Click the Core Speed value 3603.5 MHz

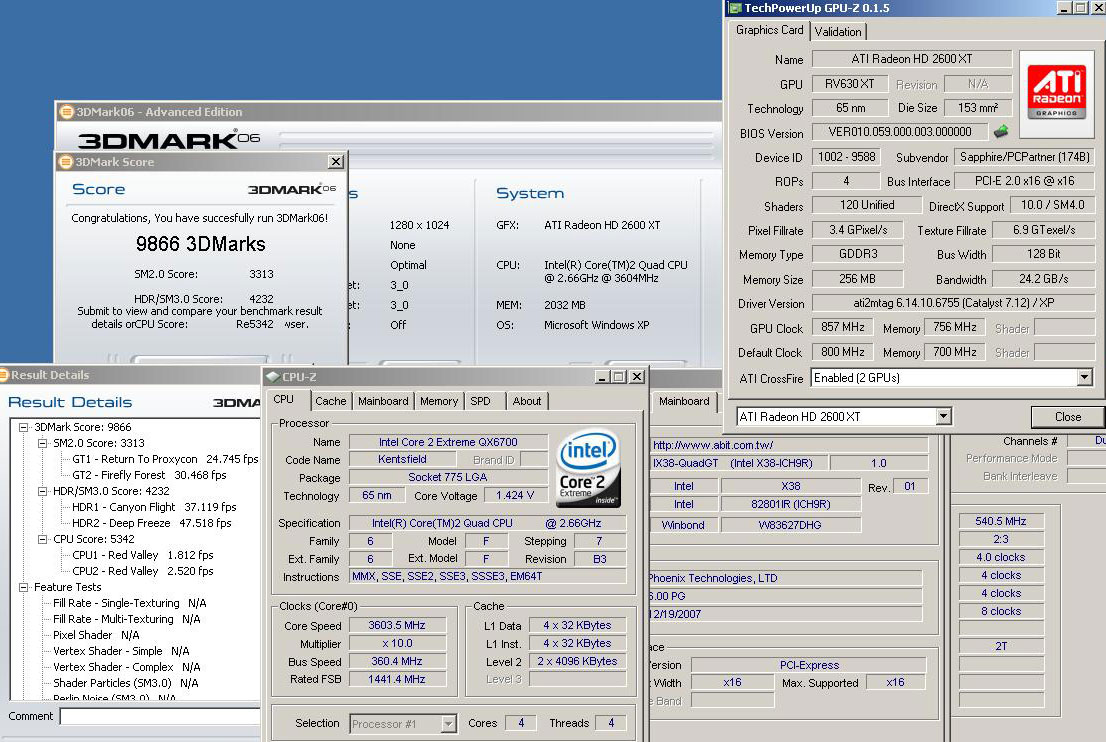click(x=397, y=626)
